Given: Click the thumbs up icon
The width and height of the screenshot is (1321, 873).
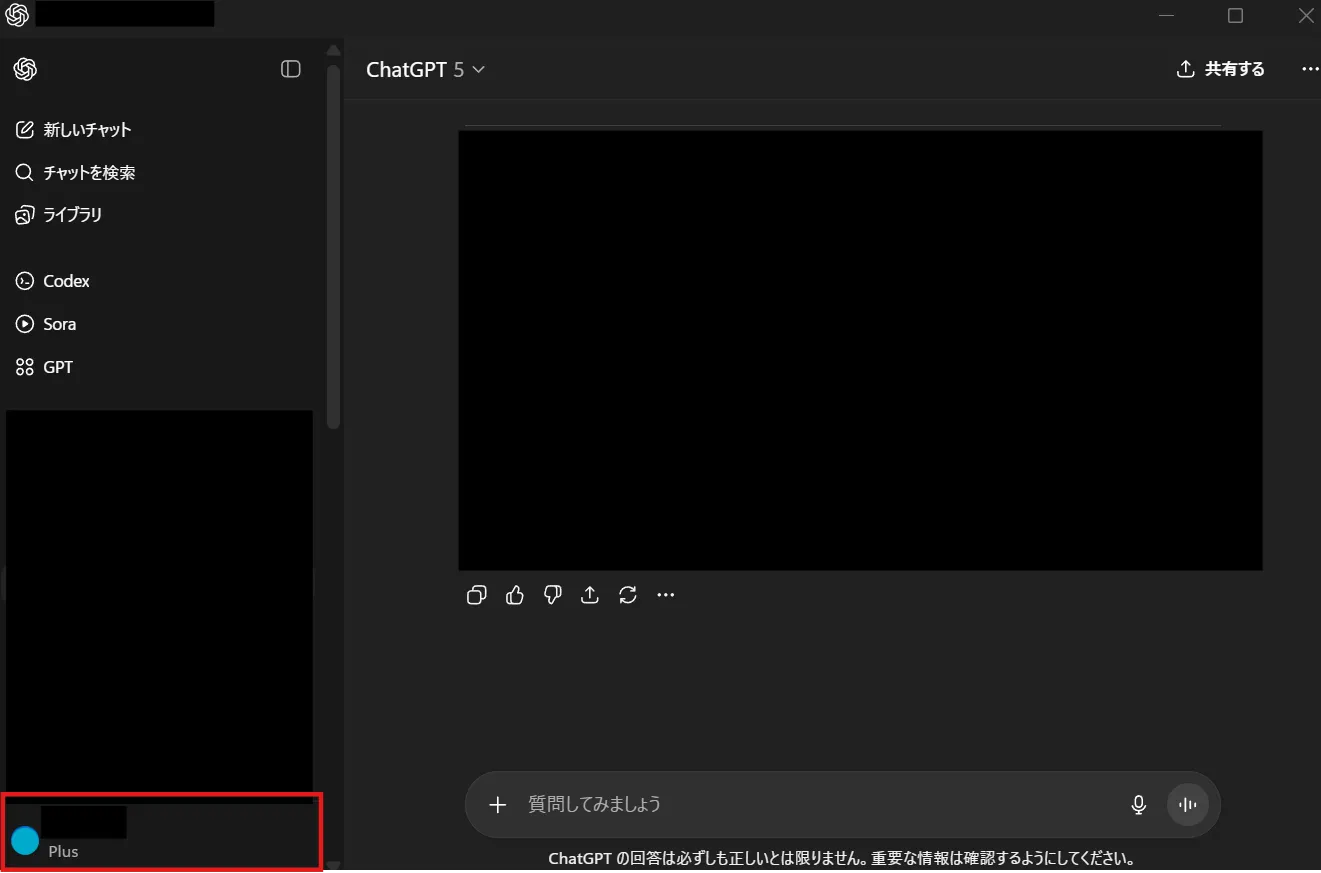Looking at the screenshot, I should (515, 595).
